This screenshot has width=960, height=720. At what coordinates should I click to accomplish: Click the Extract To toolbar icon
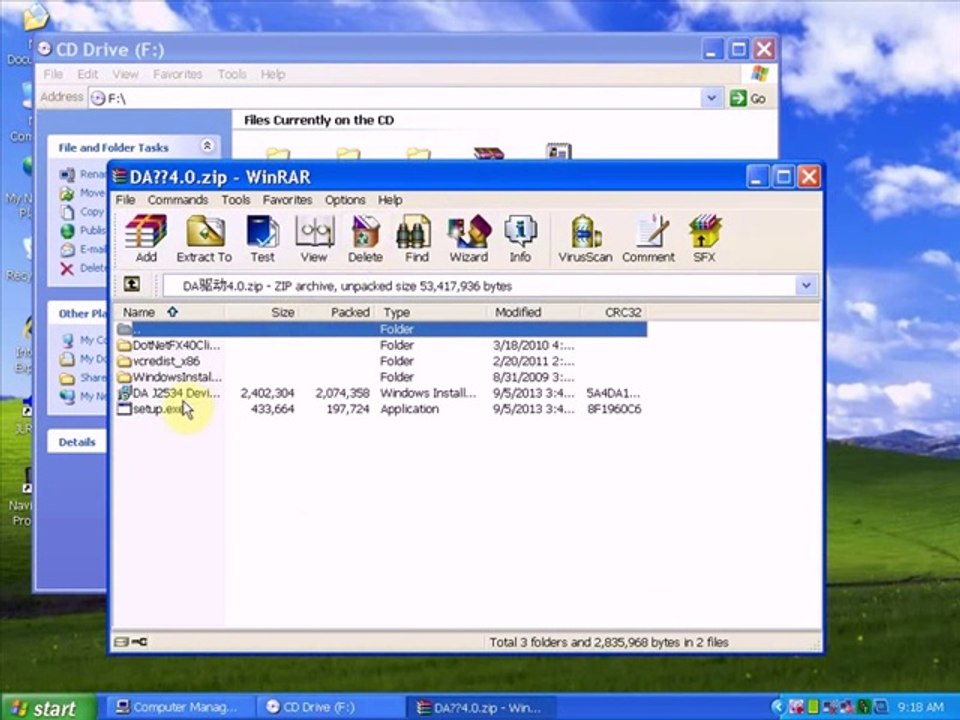(204, 239)
